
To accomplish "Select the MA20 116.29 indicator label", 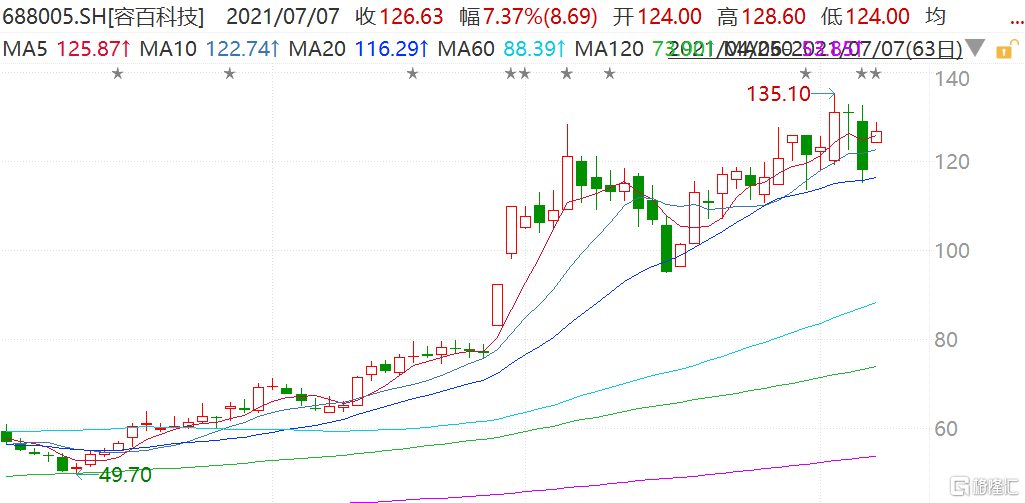I will pyautogui.click(x=360, y=48).
